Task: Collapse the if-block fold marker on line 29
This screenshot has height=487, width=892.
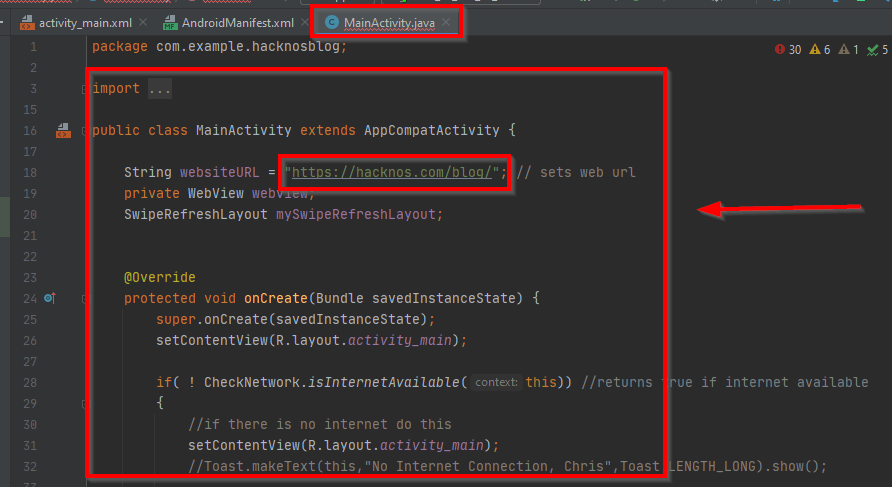Action: 84,404
